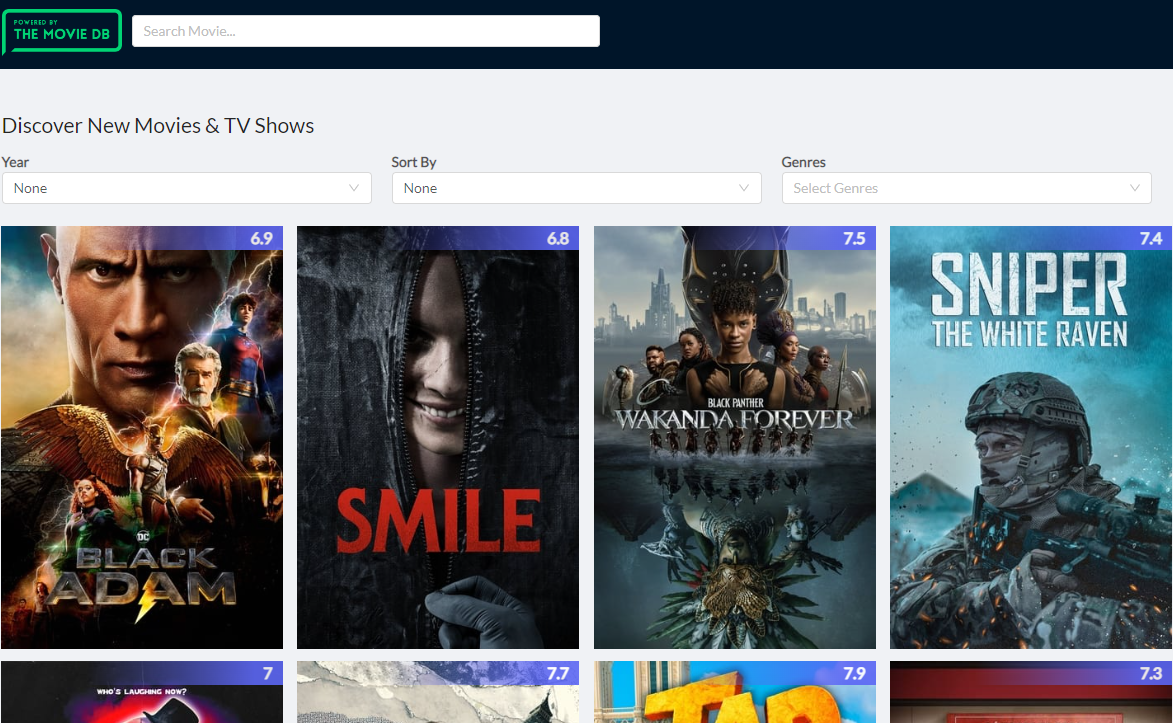Viewport: 1173px width, 723px height.
Task: Click the Genres dropdown chevron arrow
Action: (1135, 188)
